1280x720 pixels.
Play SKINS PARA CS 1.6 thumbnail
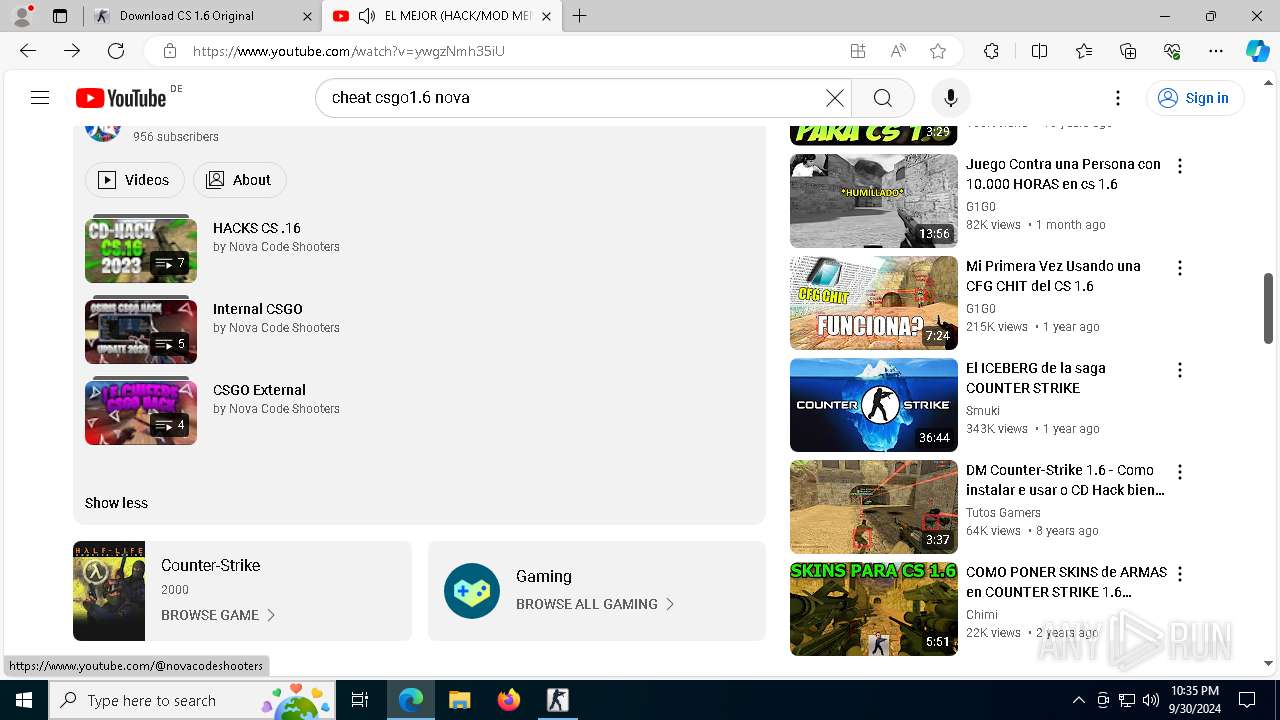tap(874, 609)
